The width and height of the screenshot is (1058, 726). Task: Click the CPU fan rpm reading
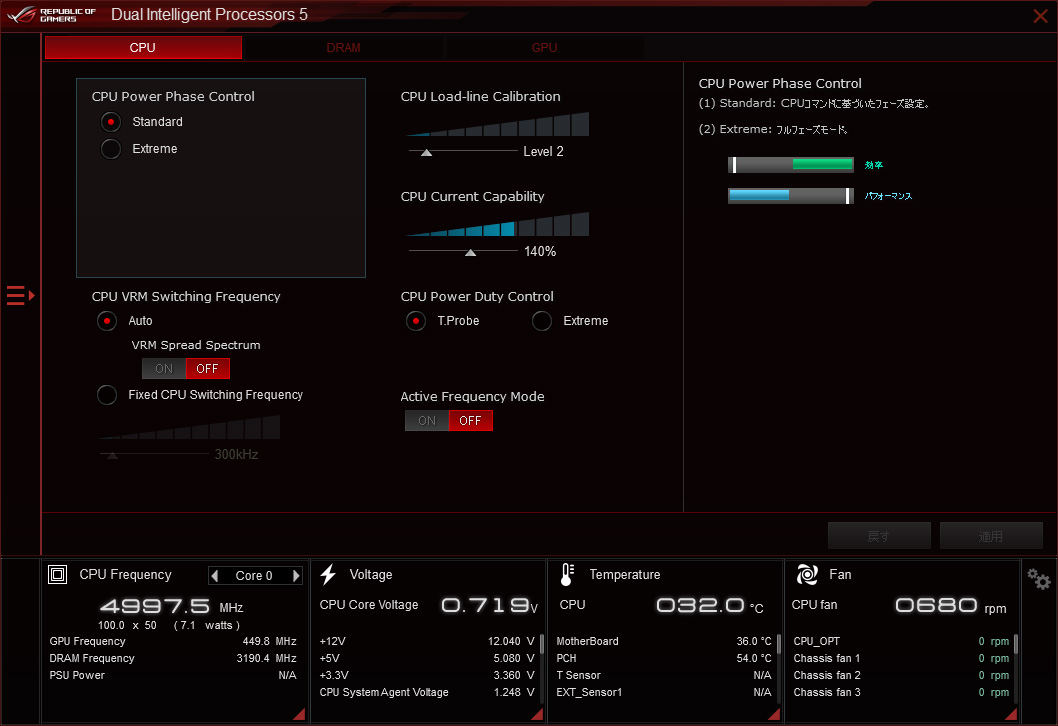click(x=951, y=606)
